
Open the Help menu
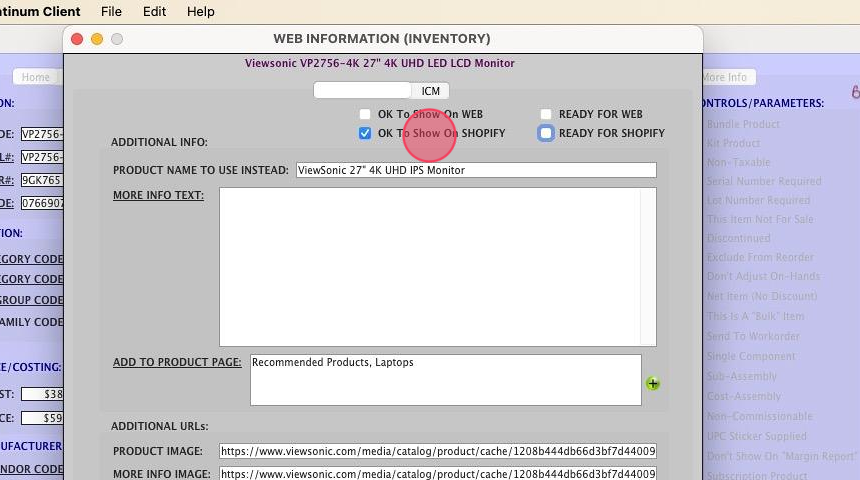[x=201, y=12]
